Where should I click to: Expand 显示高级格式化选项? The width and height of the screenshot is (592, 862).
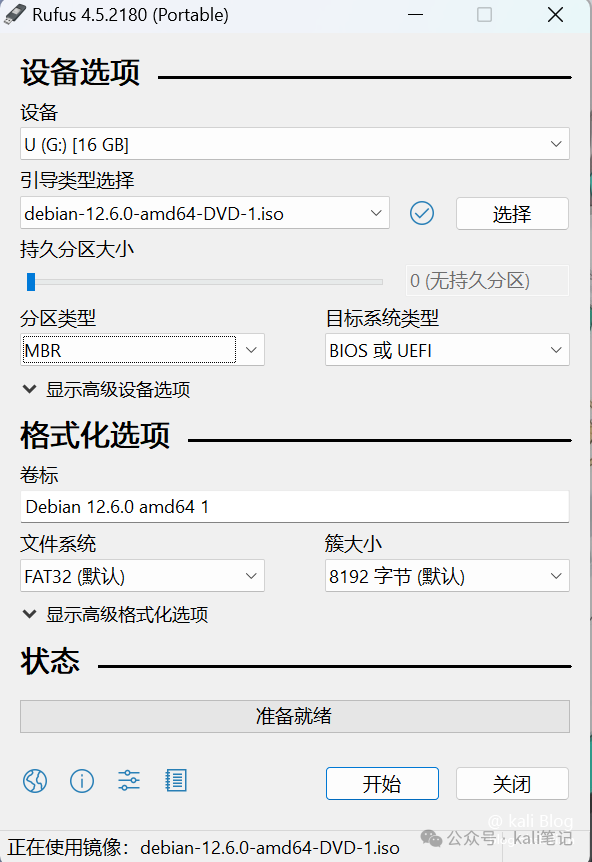pos(115,615)
